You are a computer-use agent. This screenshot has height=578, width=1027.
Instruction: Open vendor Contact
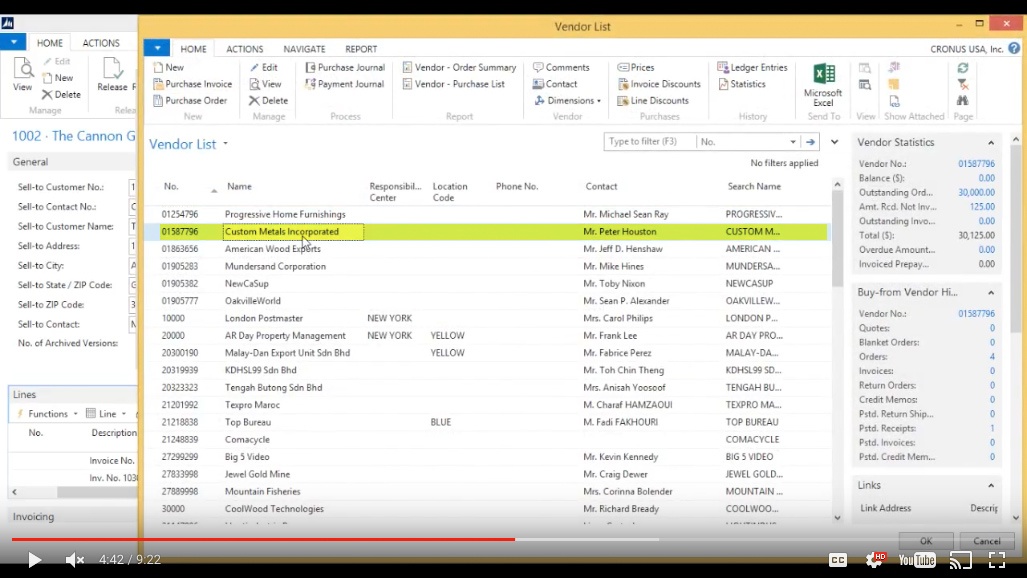coord(555,84)
